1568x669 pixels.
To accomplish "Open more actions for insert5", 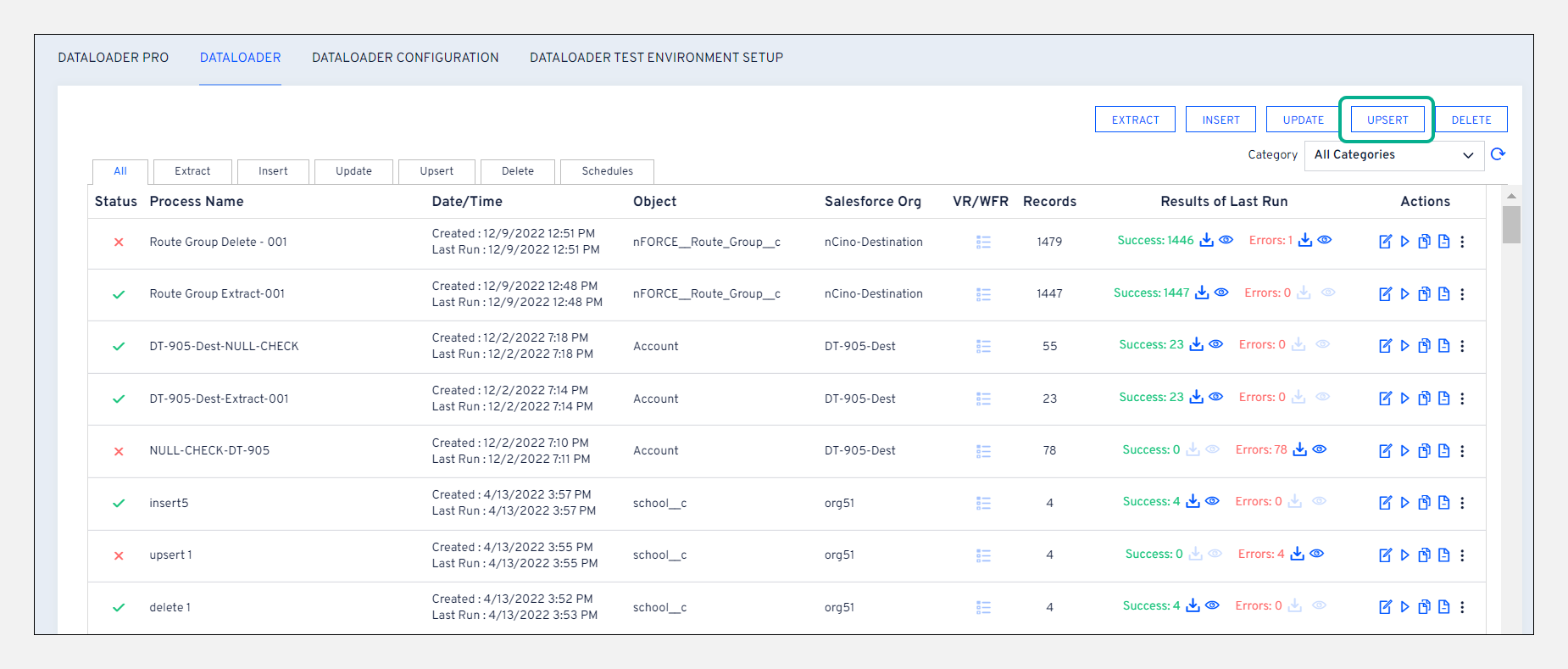I will click(1462, 503).
